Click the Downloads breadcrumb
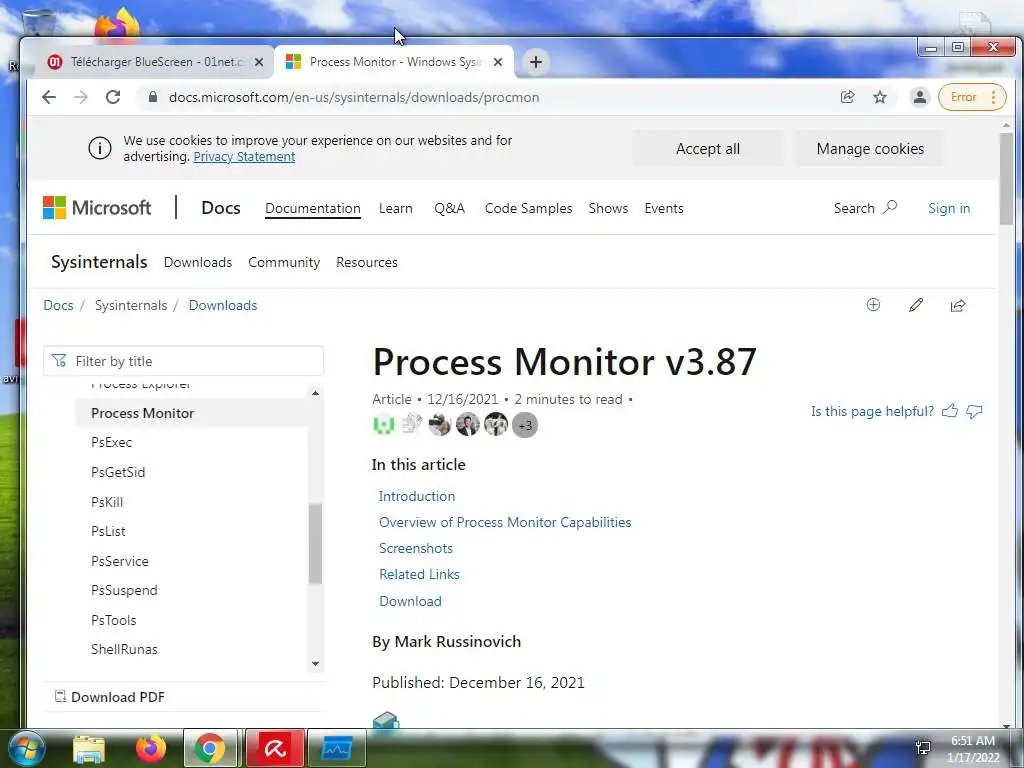This screenshot has width=1024, height=768. pos(223,305)
